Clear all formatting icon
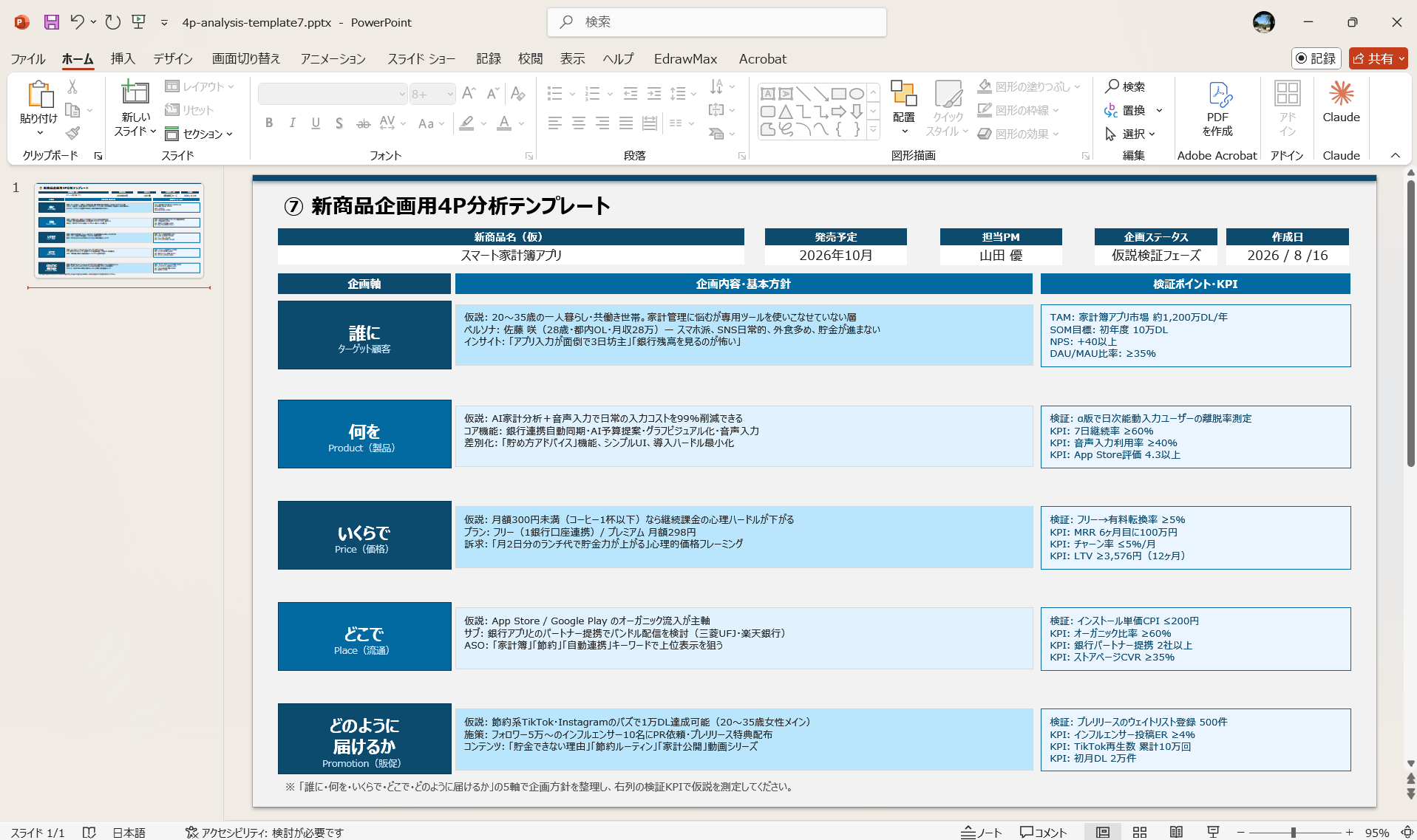Screen dimensions: 1417x840 pyautogui.click(x=518, y=94)
